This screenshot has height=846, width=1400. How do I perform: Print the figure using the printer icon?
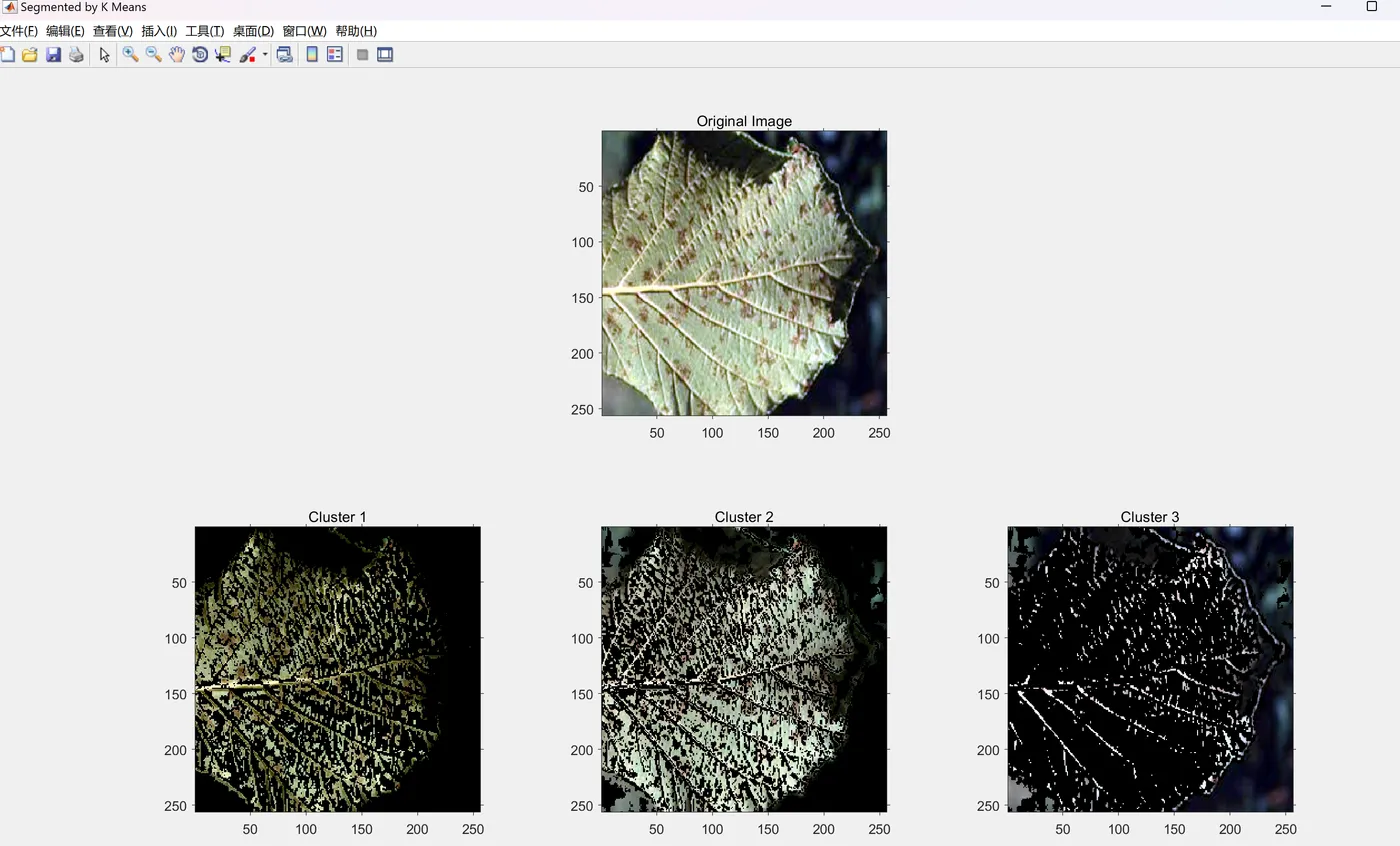[x=76, y=54]
